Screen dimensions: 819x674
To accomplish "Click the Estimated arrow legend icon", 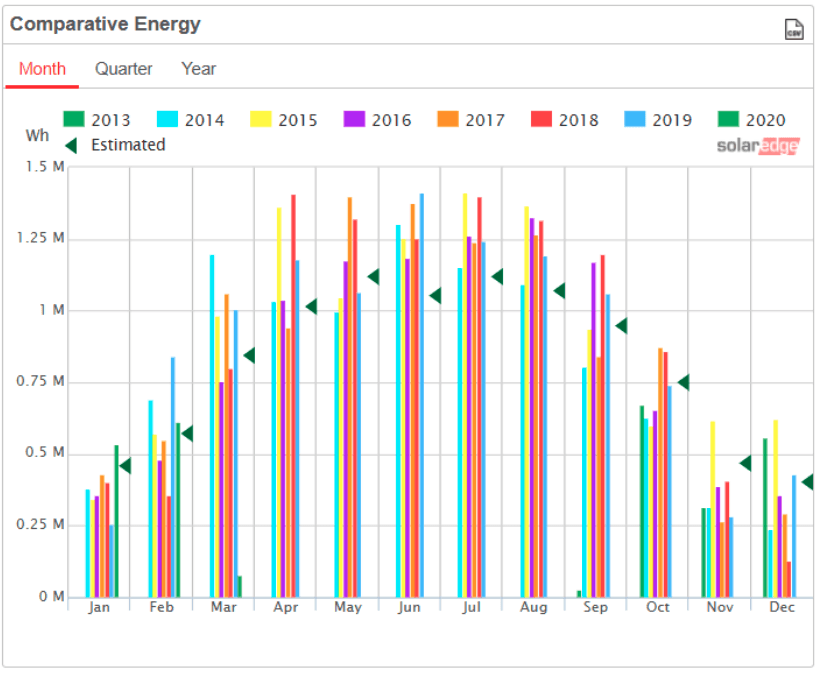I will pos(71,144).
